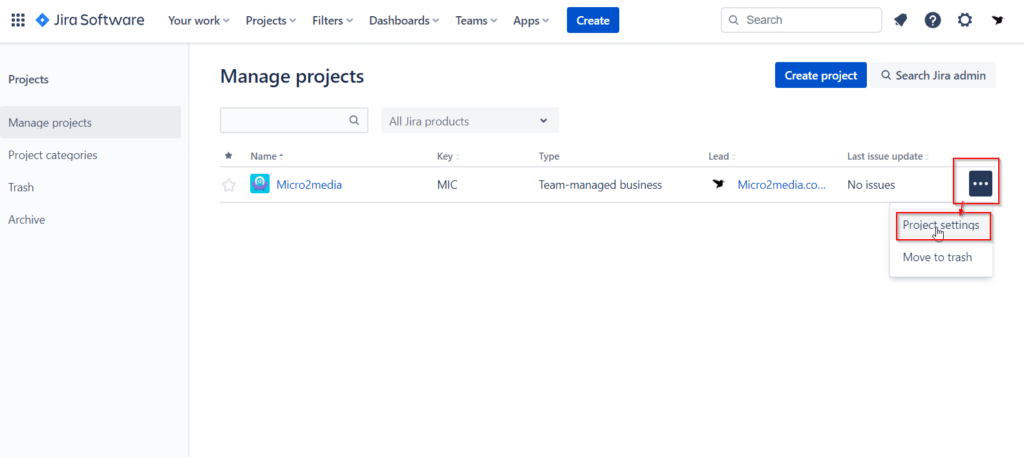Click the Create project button
The width and height of the screenshot is (1024, 457).
tap(821, 75)
